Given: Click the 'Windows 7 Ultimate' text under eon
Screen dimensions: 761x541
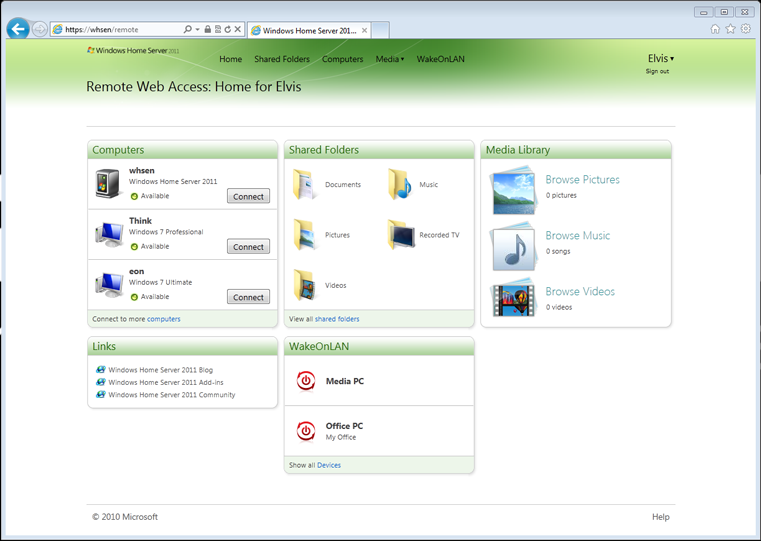Looking at the screenshot, I should coord(161,282).
